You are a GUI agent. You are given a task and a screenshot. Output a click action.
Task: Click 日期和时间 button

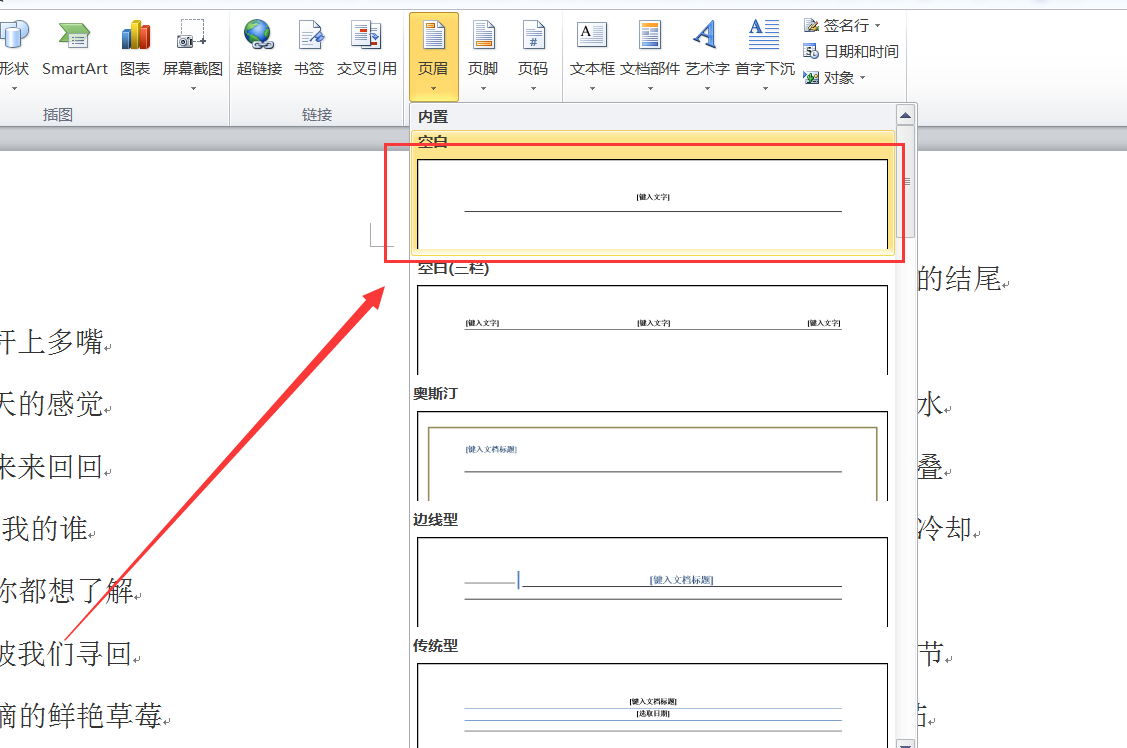pyautogui.click(x=851, y=51)
